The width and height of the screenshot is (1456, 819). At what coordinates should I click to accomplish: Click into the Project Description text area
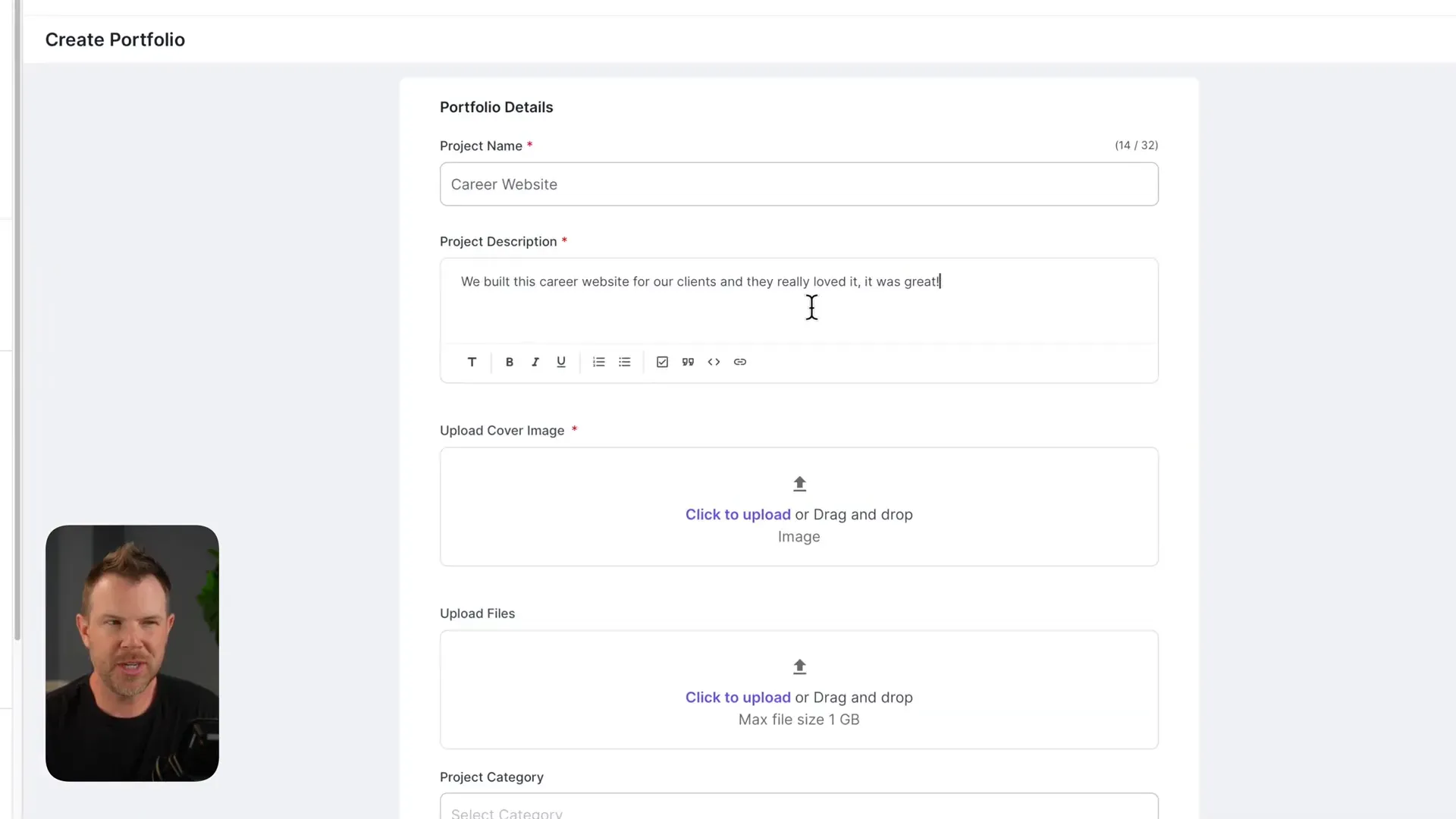[x=799, y=301]
